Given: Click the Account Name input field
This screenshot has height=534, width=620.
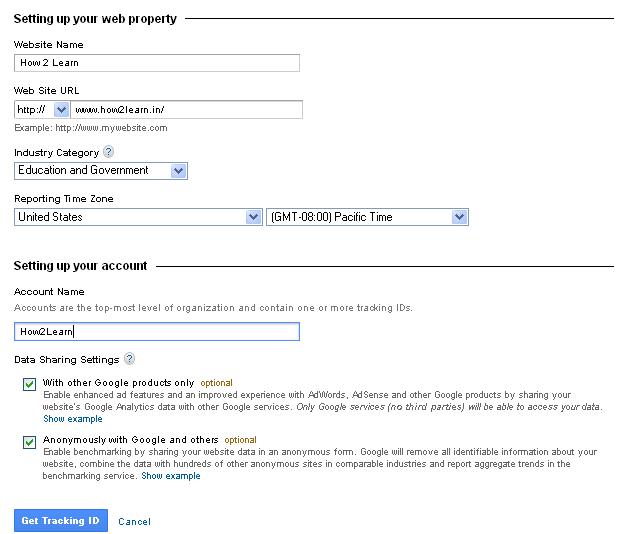Looking at the screenshot, I should (x=157, y=331).
